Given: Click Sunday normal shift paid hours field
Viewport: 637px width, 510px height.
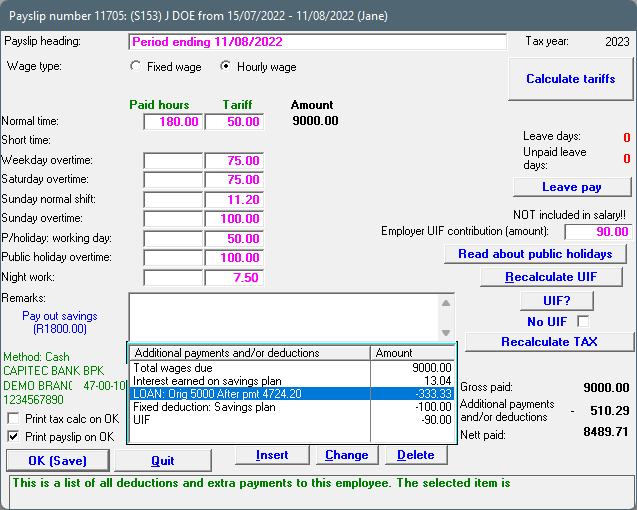Looking at the screenshot, I should 173,200.
